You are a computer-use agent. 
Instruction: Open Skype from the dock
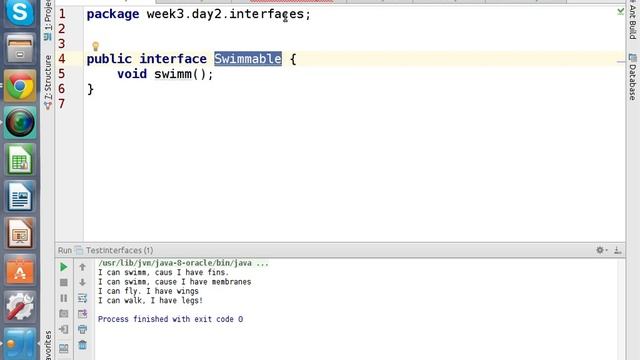coord(20,12)
